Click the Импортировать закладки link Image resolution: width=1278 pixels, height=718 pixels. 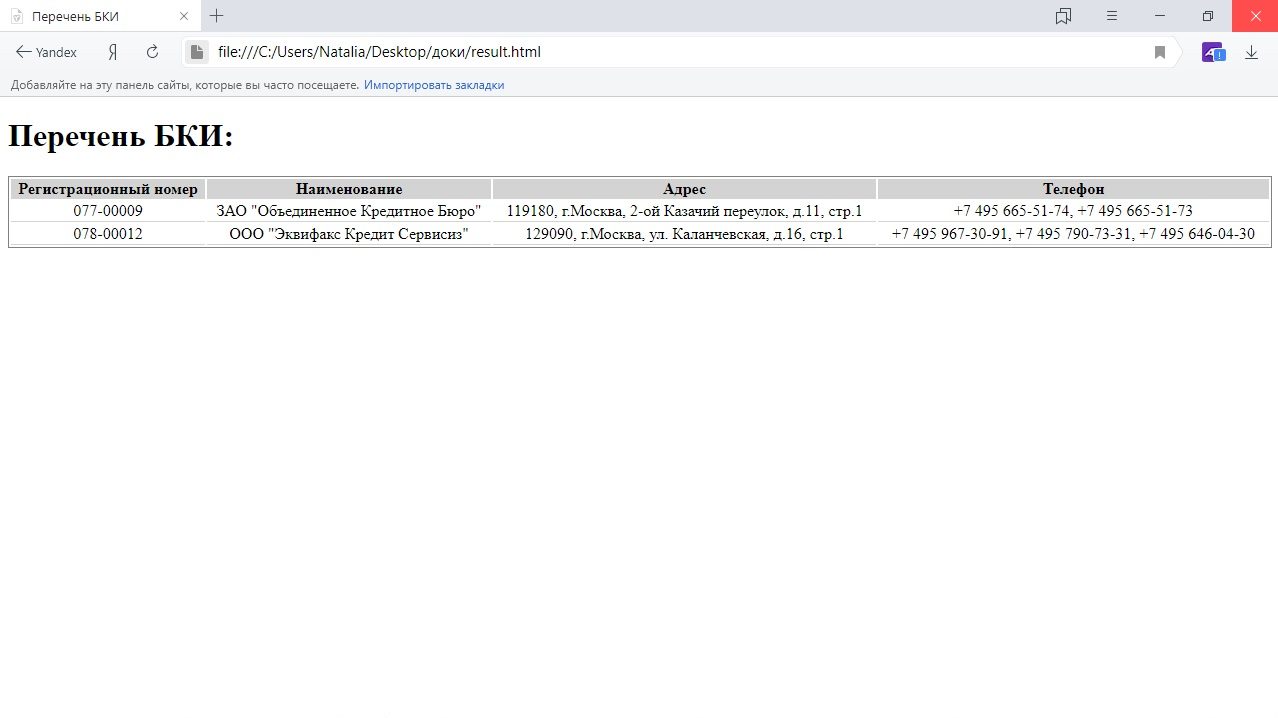click(x=433, y=85)
